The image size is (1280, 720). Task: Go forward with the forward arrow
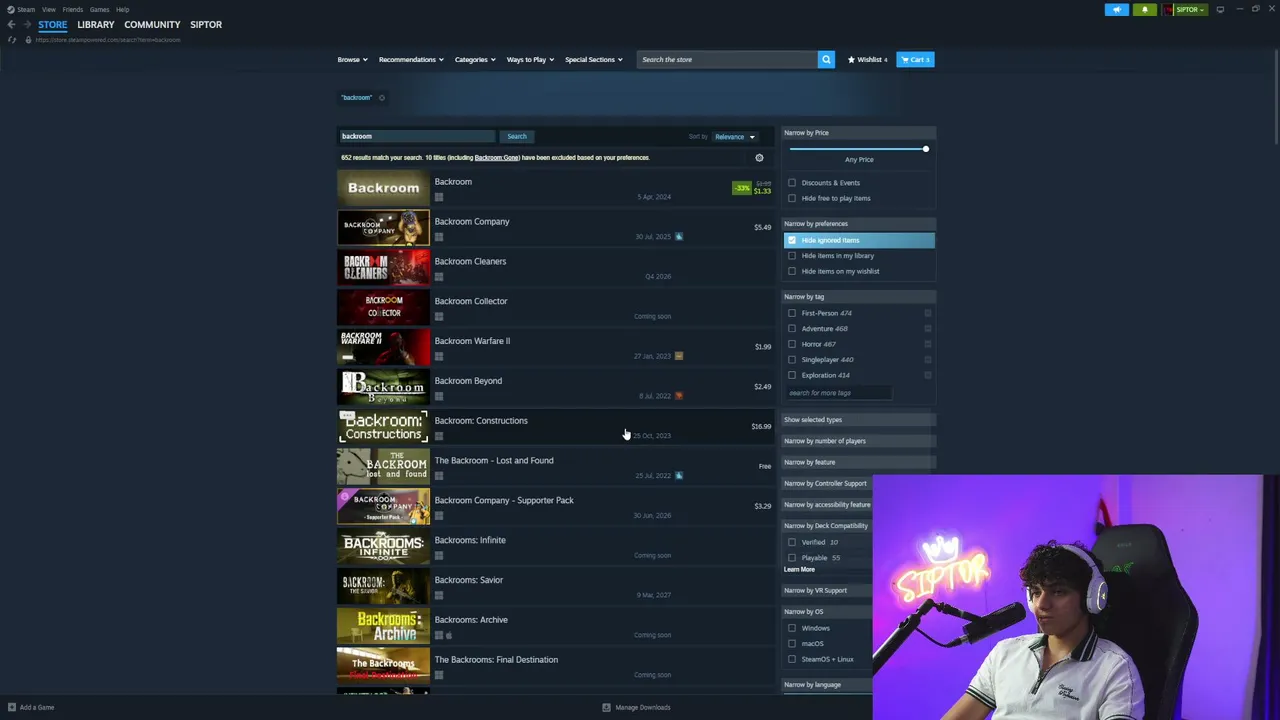coord(26,24)
